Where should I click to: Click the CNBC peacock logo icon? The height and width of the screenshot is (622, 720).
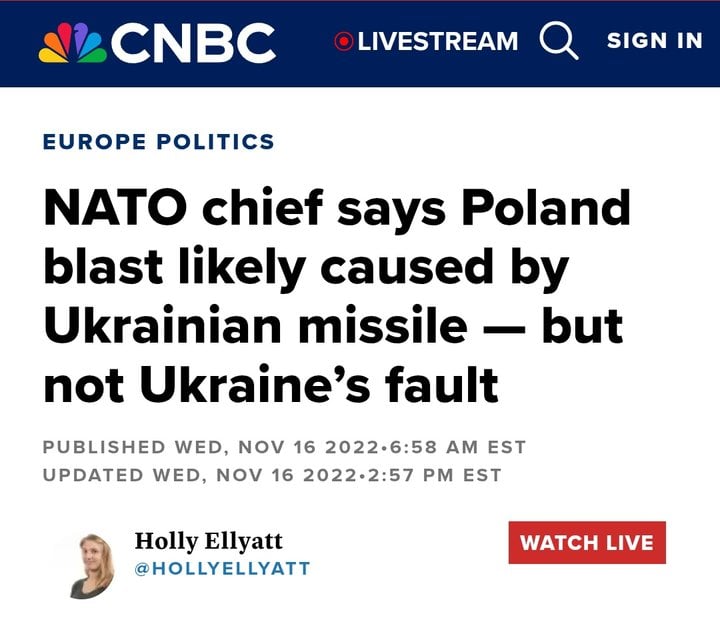point(70,42)
